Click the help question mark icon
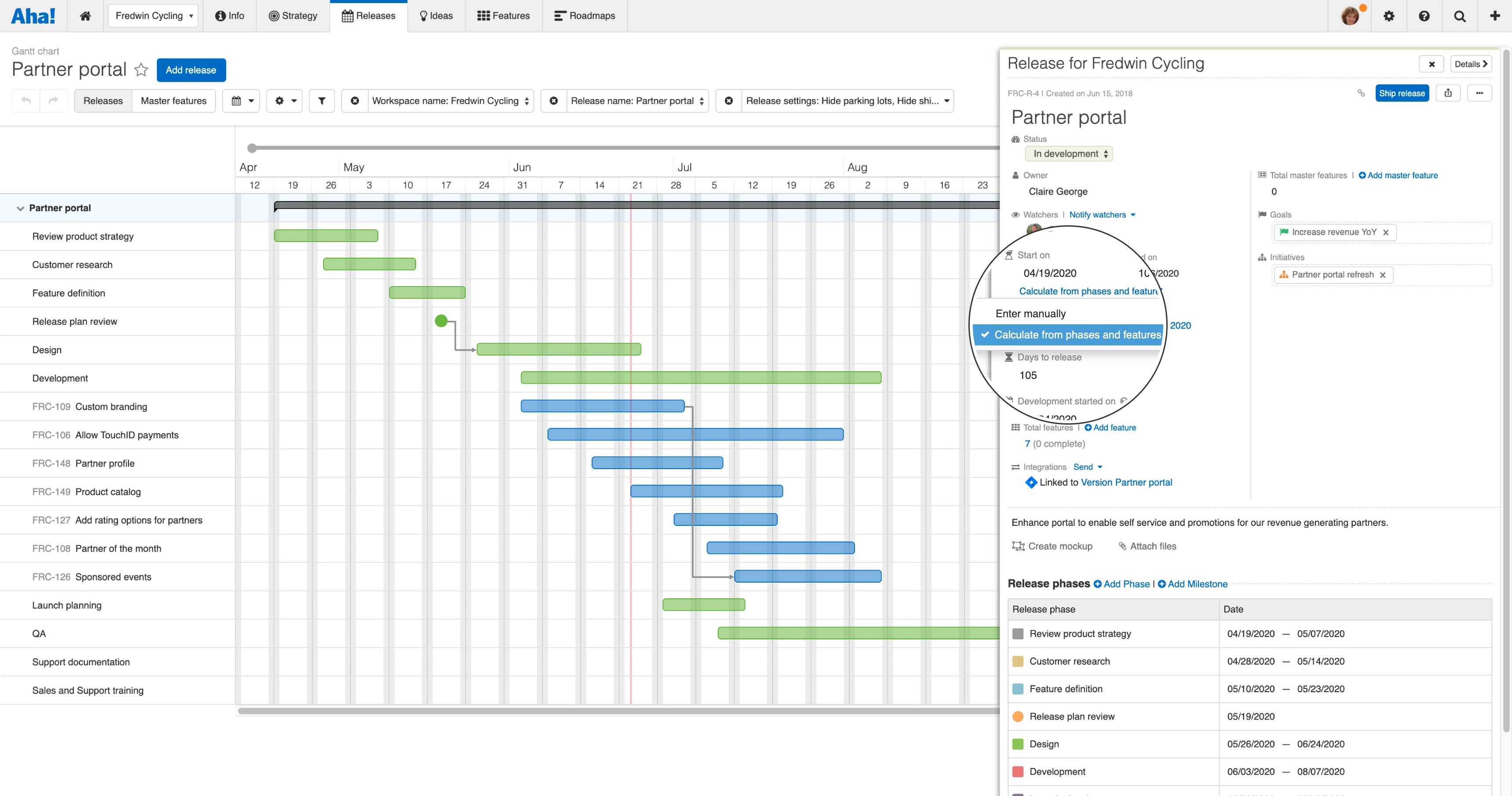1512x796 pixels. pos(1424,16)
